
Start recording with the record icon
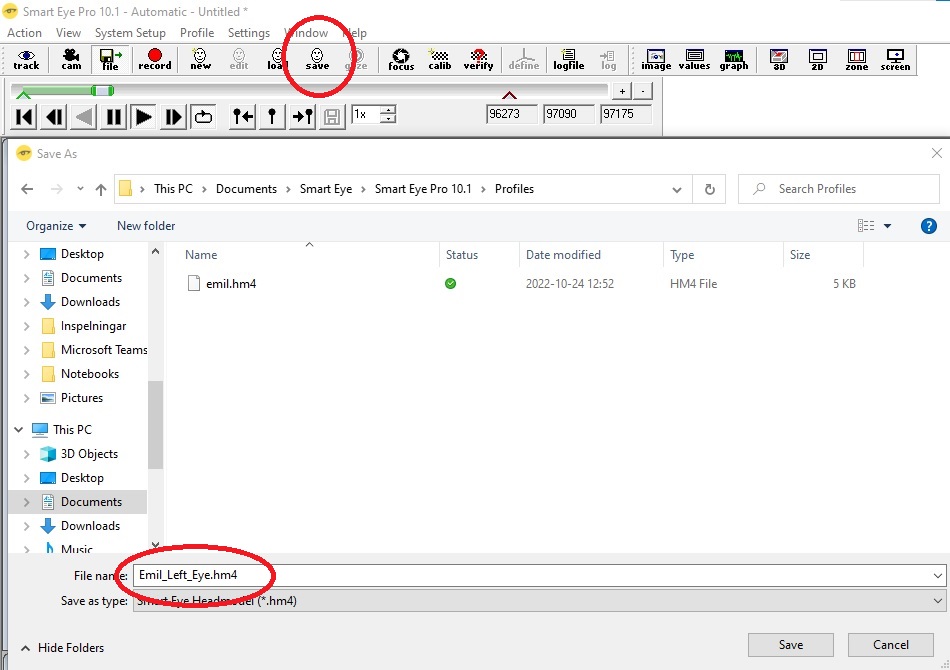point(154,59)
